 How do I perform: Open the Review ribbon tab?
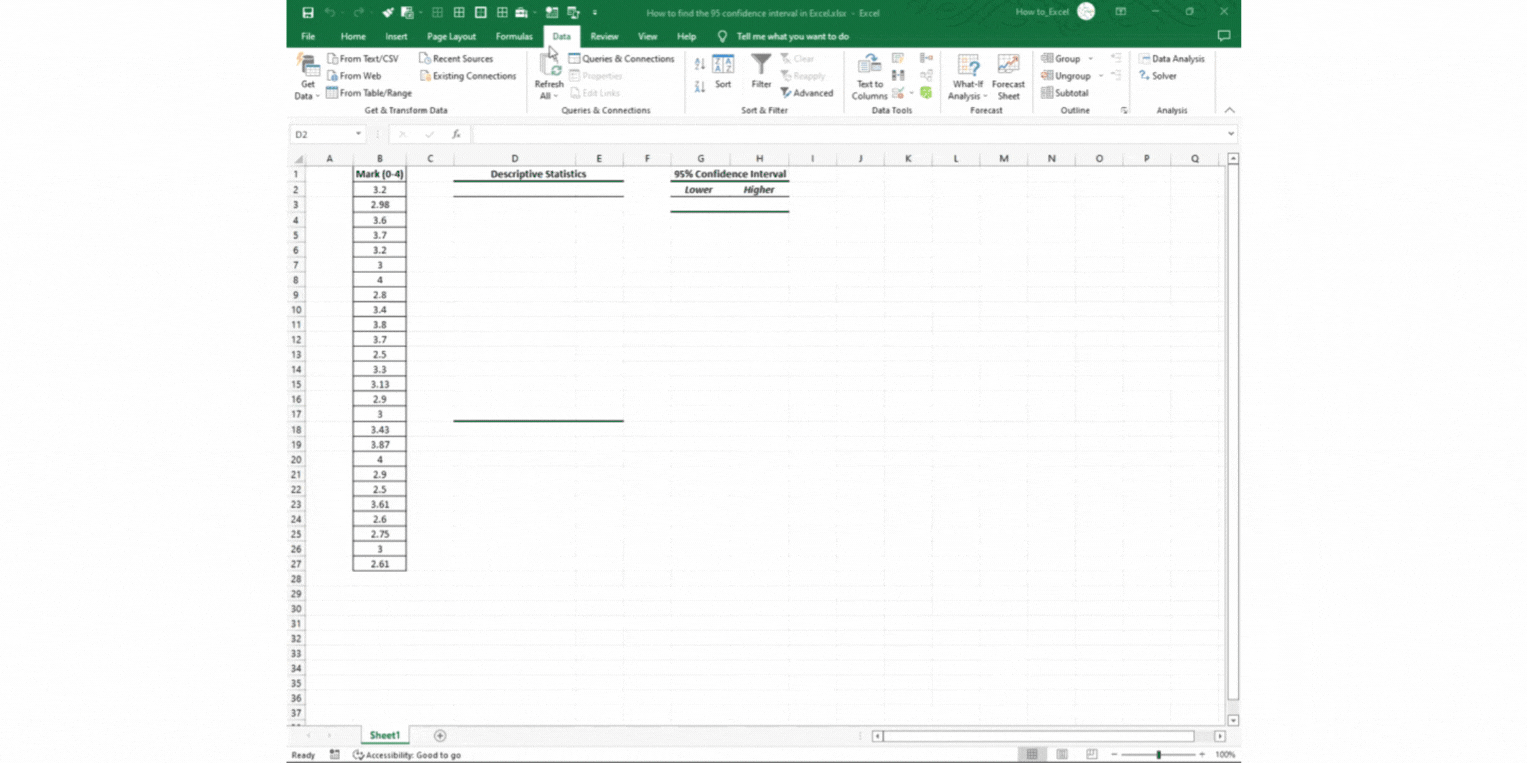point(604,36)
